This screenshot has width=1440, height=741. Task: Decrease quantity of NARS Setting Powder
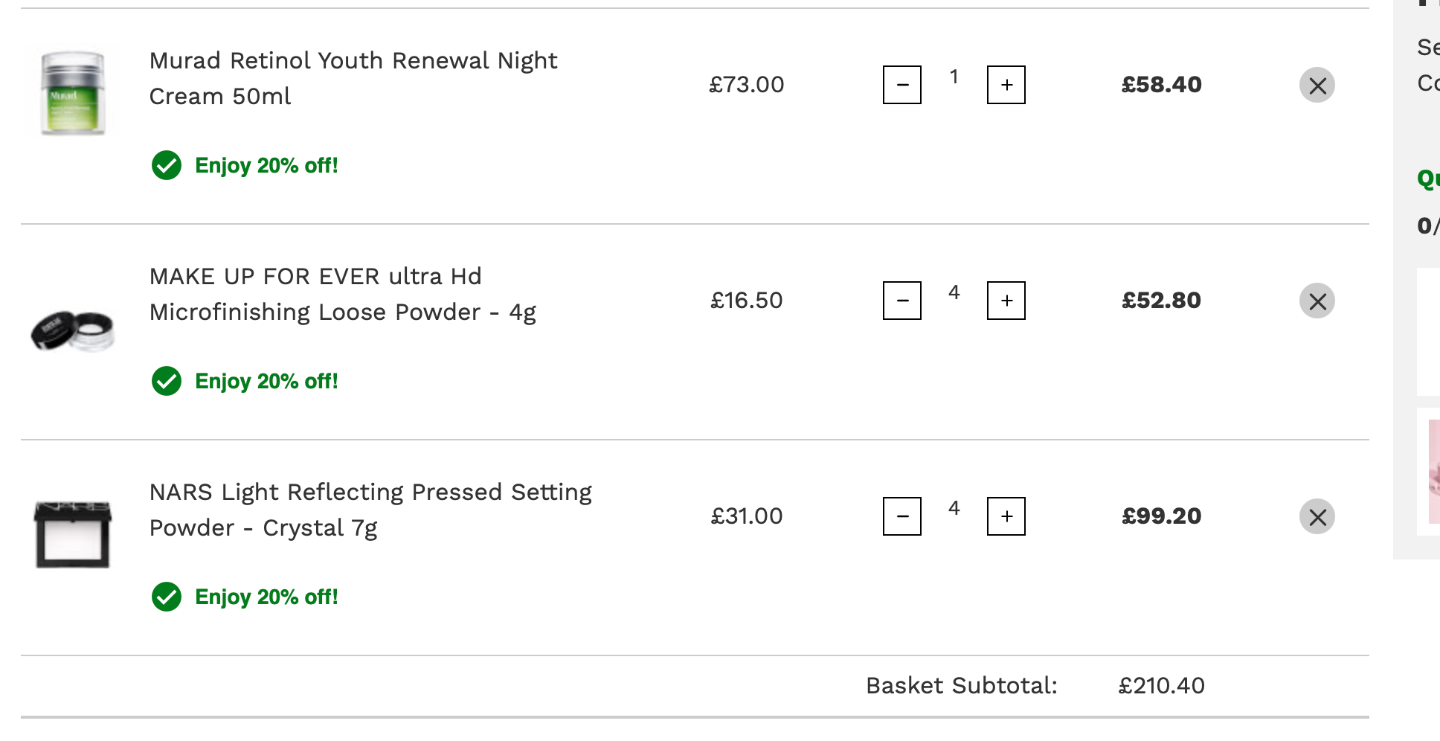point(902,517)
